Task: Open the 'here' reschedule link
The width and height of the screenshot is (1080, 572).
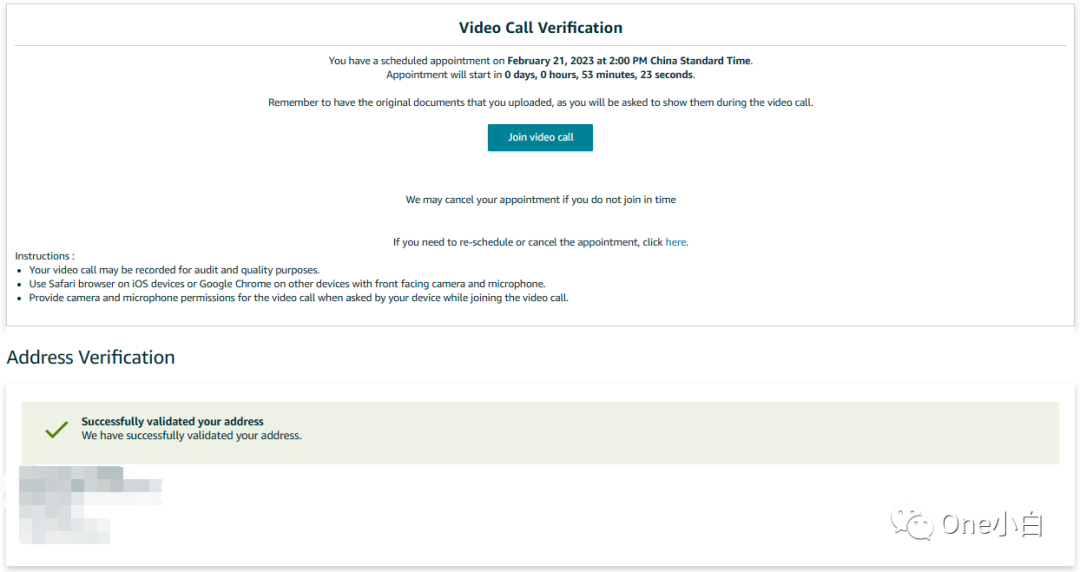Action: [x=675, y=242]
